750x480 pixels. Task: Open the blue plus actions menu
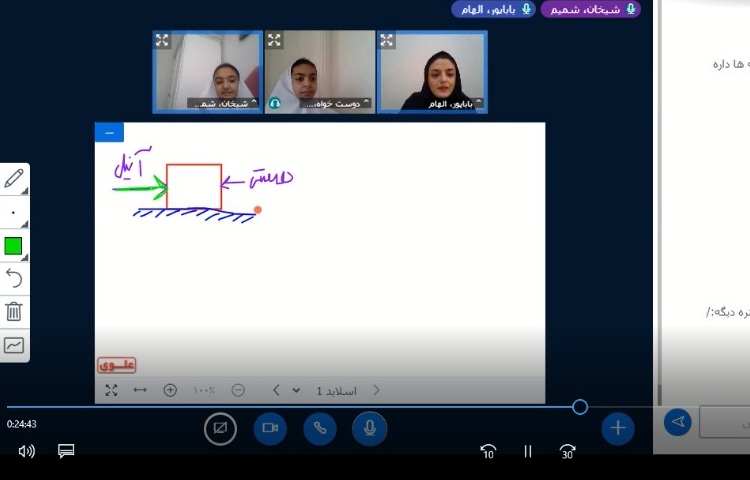tap(617, 428)
